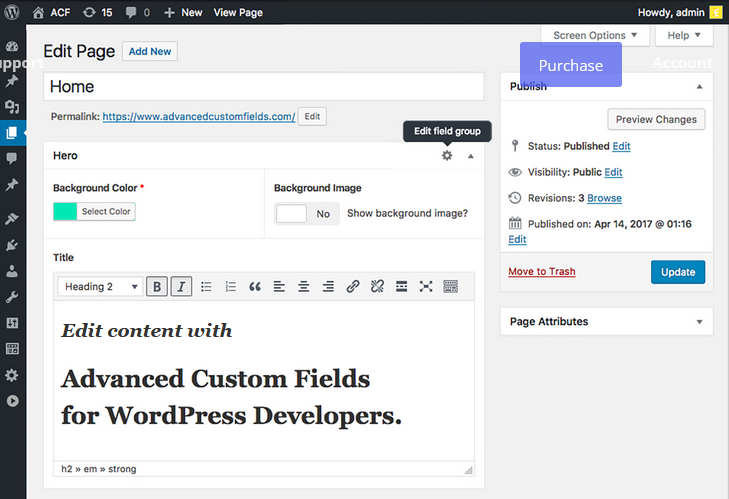Click the remove link icon
729x499 pixels.
pyautogui.click(x=377, y=286)
